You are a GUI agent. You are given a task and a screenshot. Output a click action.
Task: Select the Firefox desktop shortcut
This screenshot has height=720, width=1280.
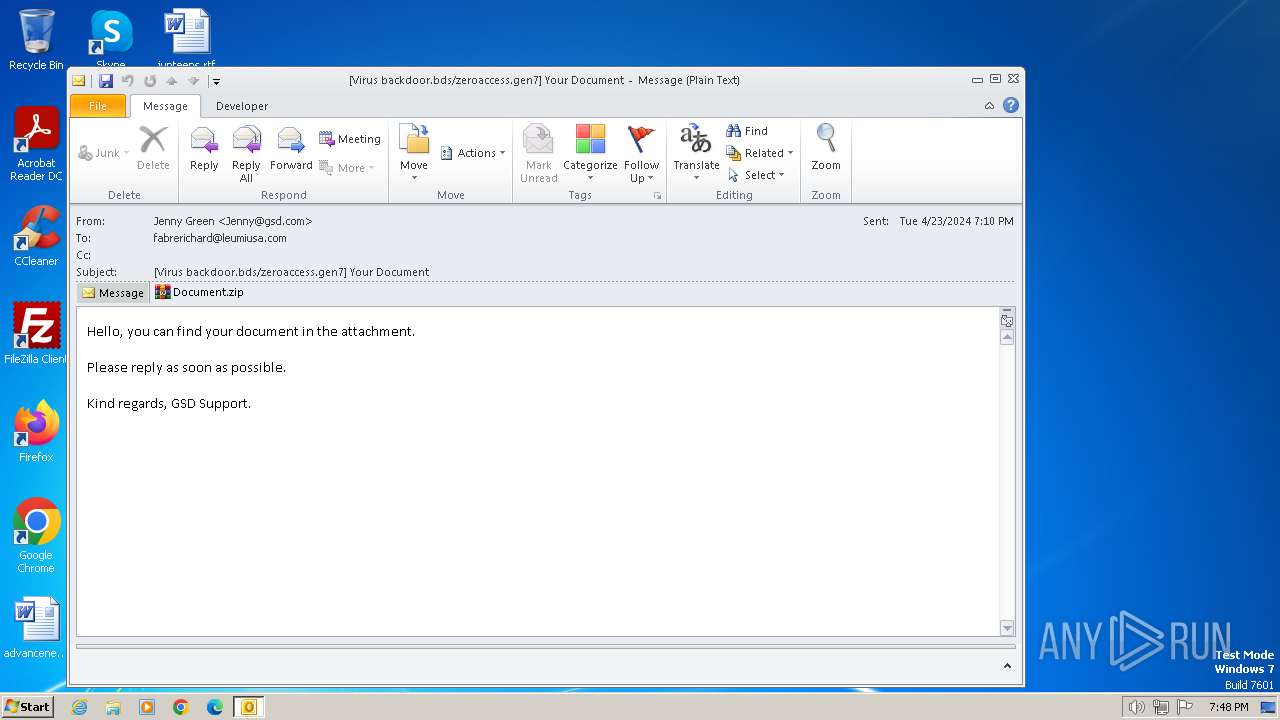(x=36, y=432)
